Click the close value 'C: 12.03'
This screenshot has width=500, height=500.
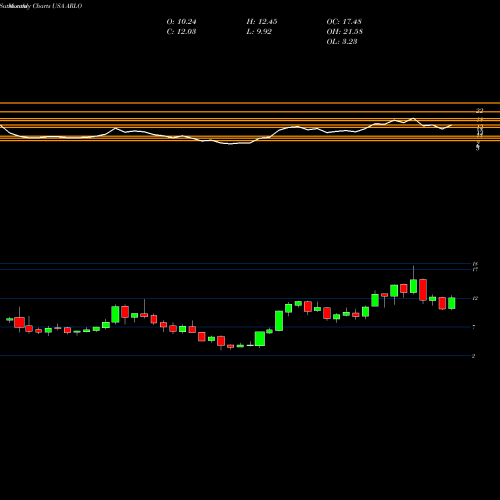tap(181, 32)
